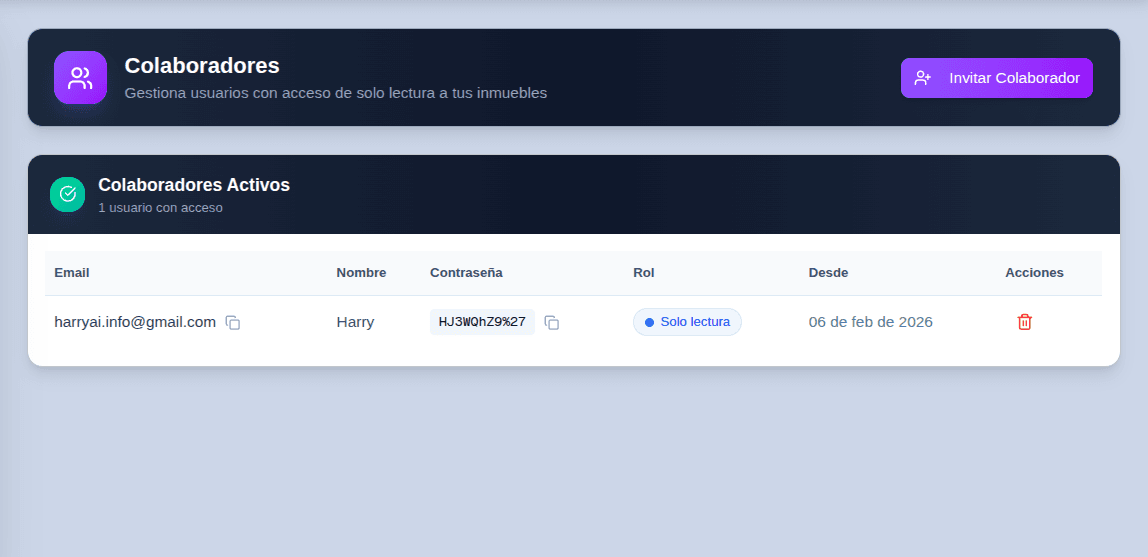Click the purple Colaboradores users icon
The image size is (1148, 557).
coord(80,78)
